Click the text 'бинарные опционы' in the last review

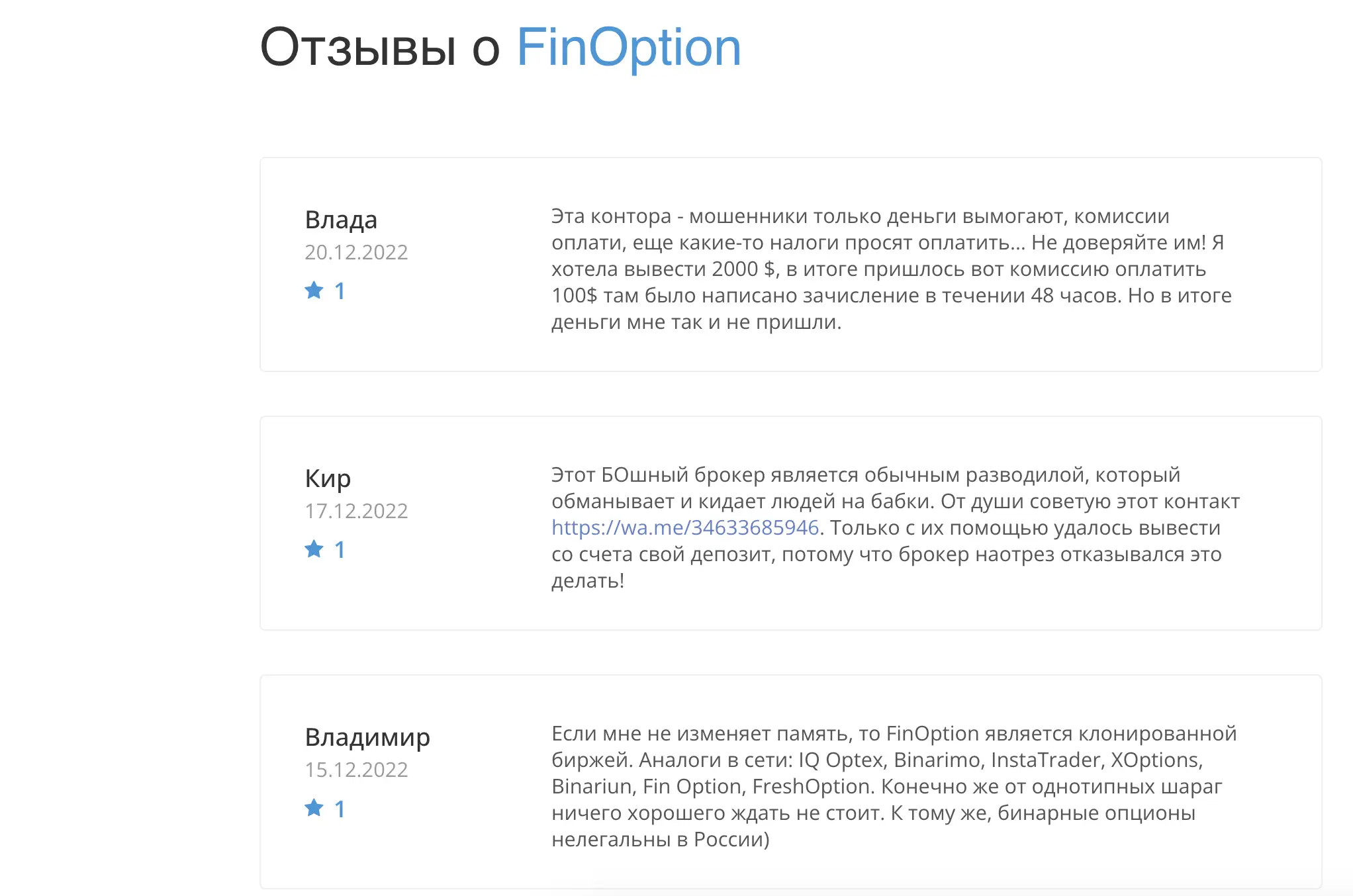(x=1096, y=813)
